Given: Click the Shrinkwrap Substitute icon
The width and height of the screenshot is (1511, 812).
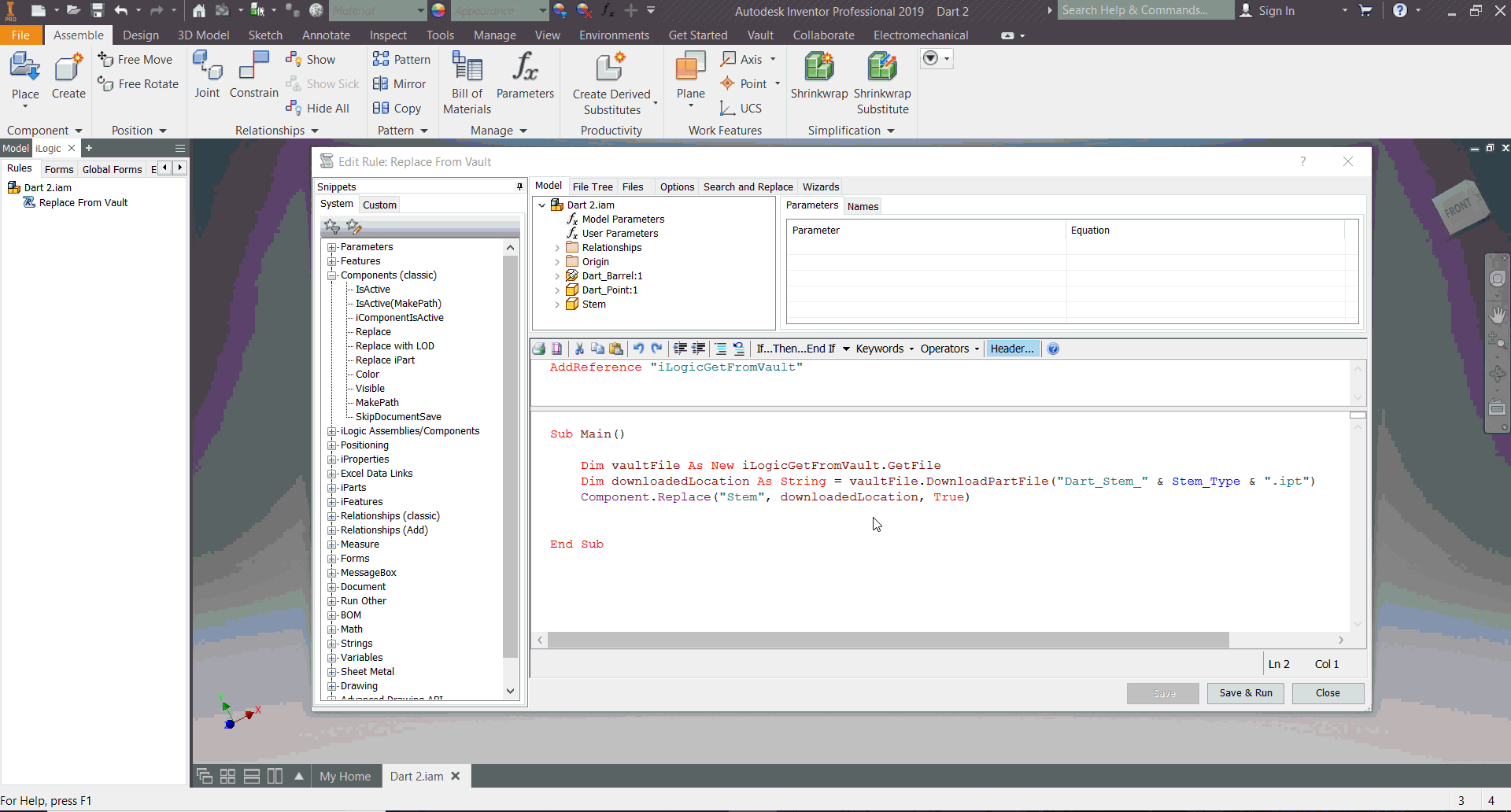Looking at the screenshot, I should (x=882, y=67).
